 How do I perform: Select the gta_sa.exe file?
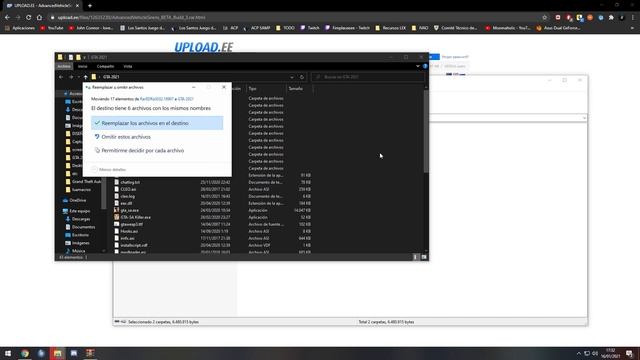130,210
